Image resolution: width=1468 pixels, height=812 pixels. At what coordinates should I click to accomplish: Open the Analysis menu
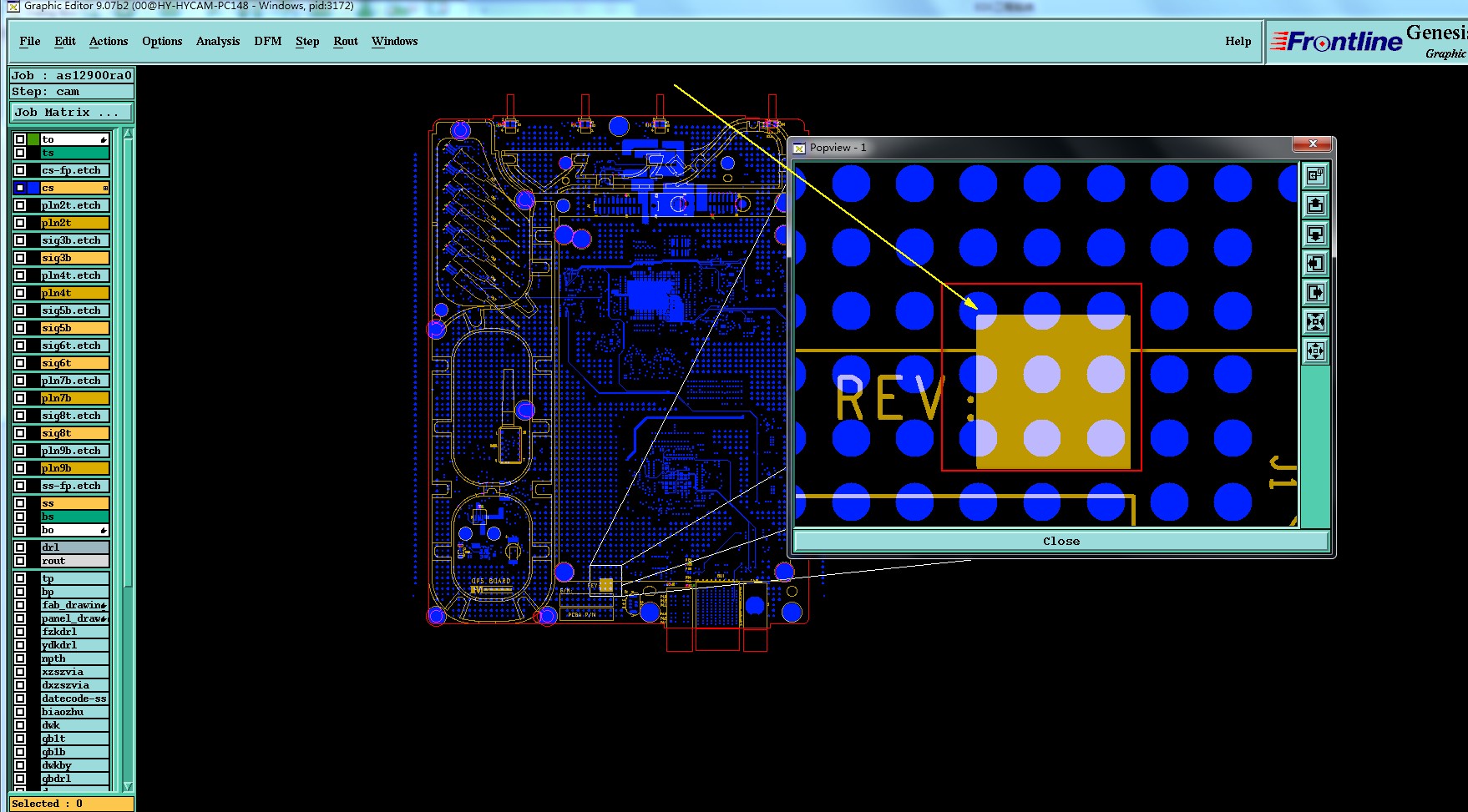point(218,41)
